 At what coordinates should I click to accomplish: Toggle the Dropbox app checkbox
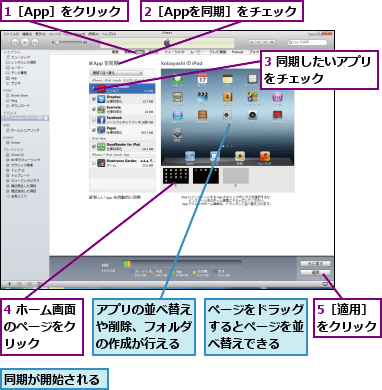click(94, 99)
